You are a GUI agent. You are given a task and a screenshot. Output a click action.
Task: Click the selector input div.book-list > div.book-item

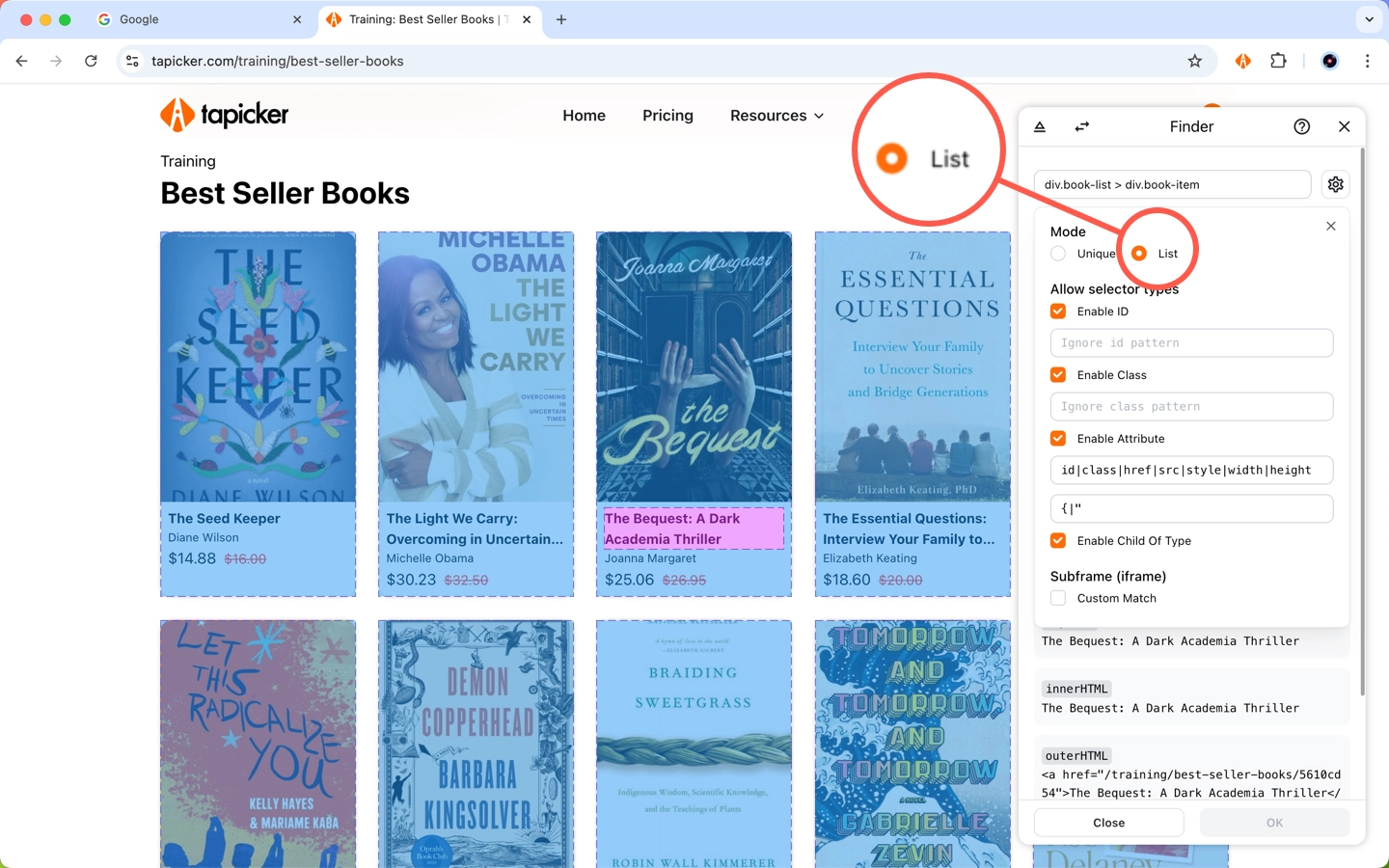point(1172,184)
